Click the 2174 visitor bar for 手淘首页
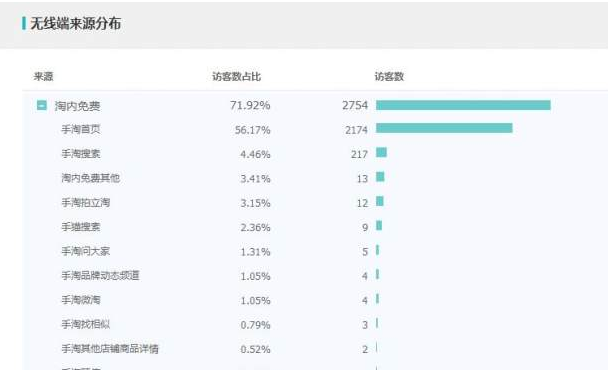The width and height of the screenshot is (608, 370). point(444,128)
